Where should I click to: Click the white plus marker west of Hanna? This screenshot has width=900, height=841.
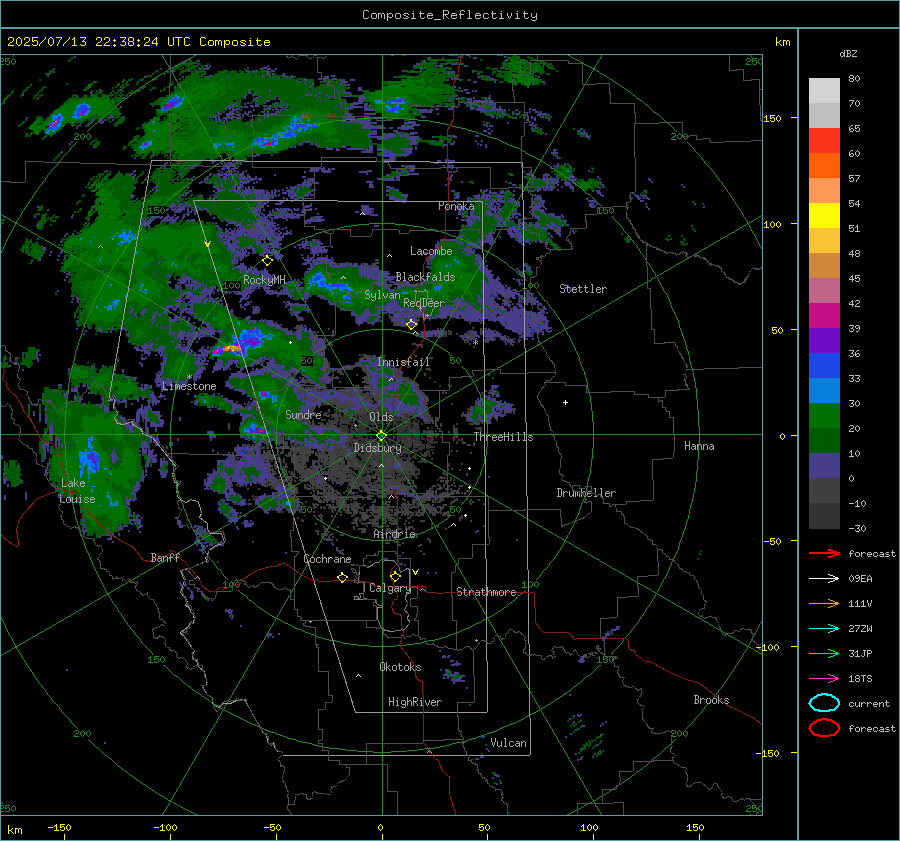pos(565,402)
